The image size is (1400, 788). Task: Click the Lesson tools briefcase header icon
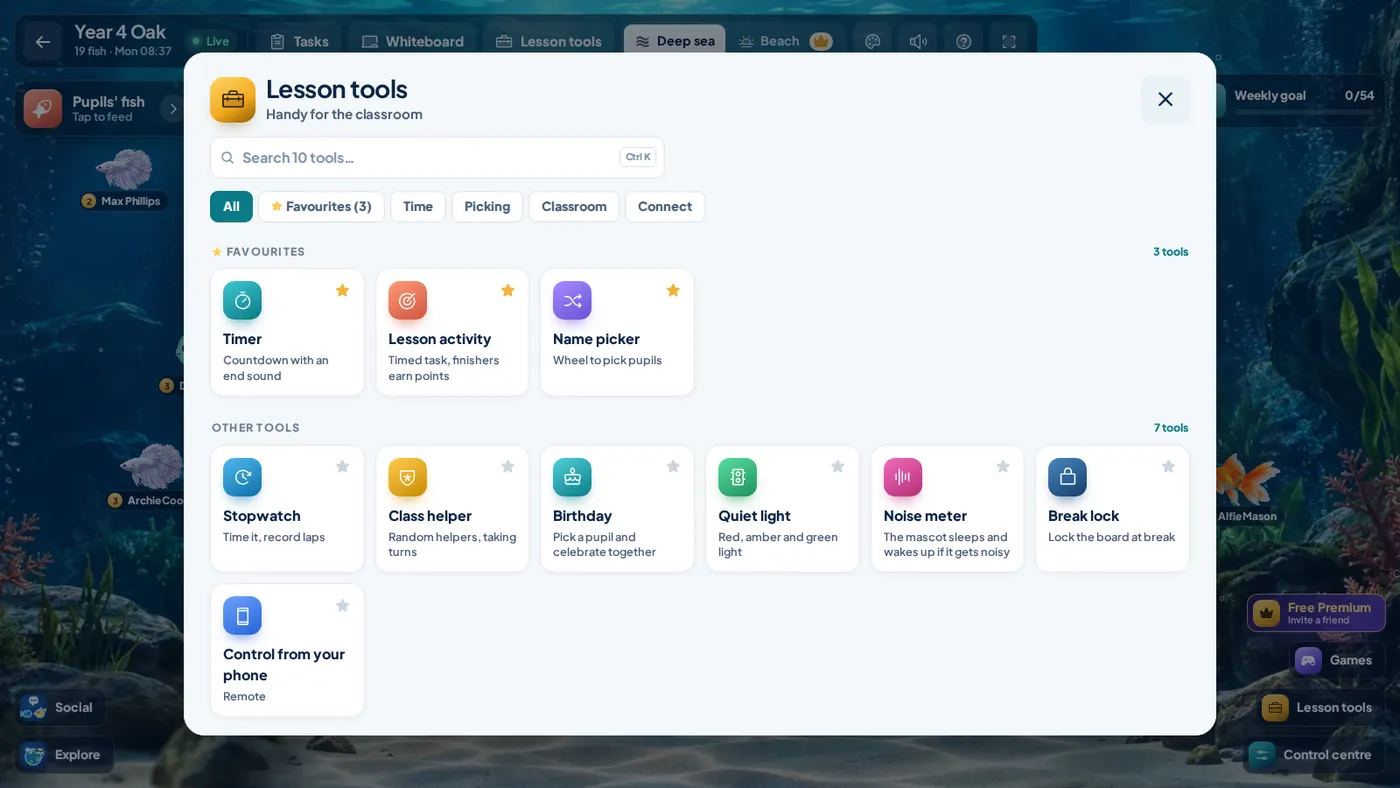(233, 100)
